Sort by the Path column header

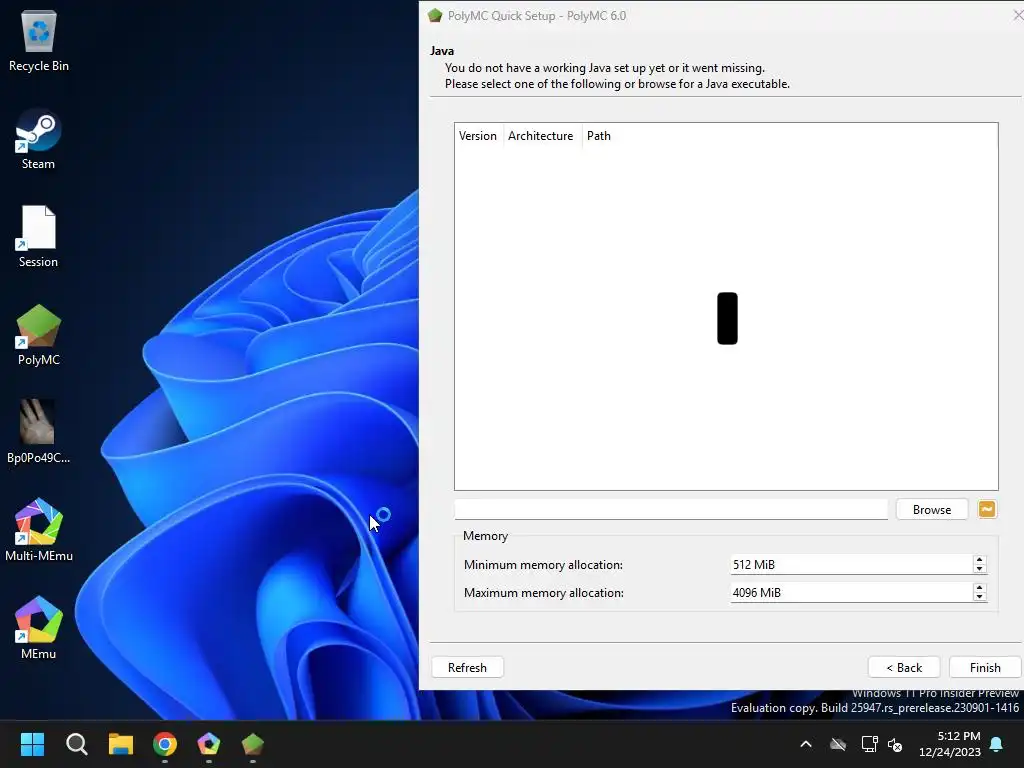(599, 136)
